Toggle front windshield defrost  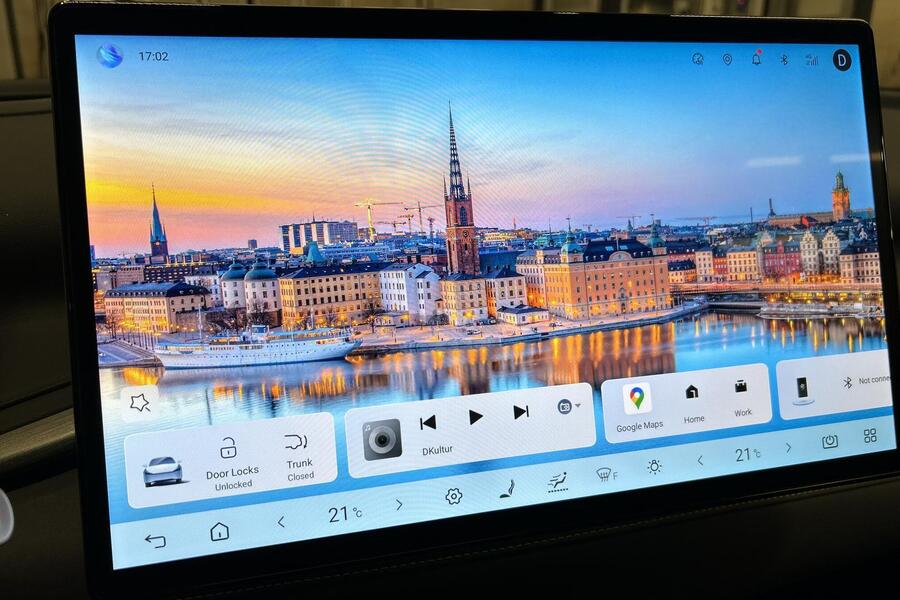point(605,474)
